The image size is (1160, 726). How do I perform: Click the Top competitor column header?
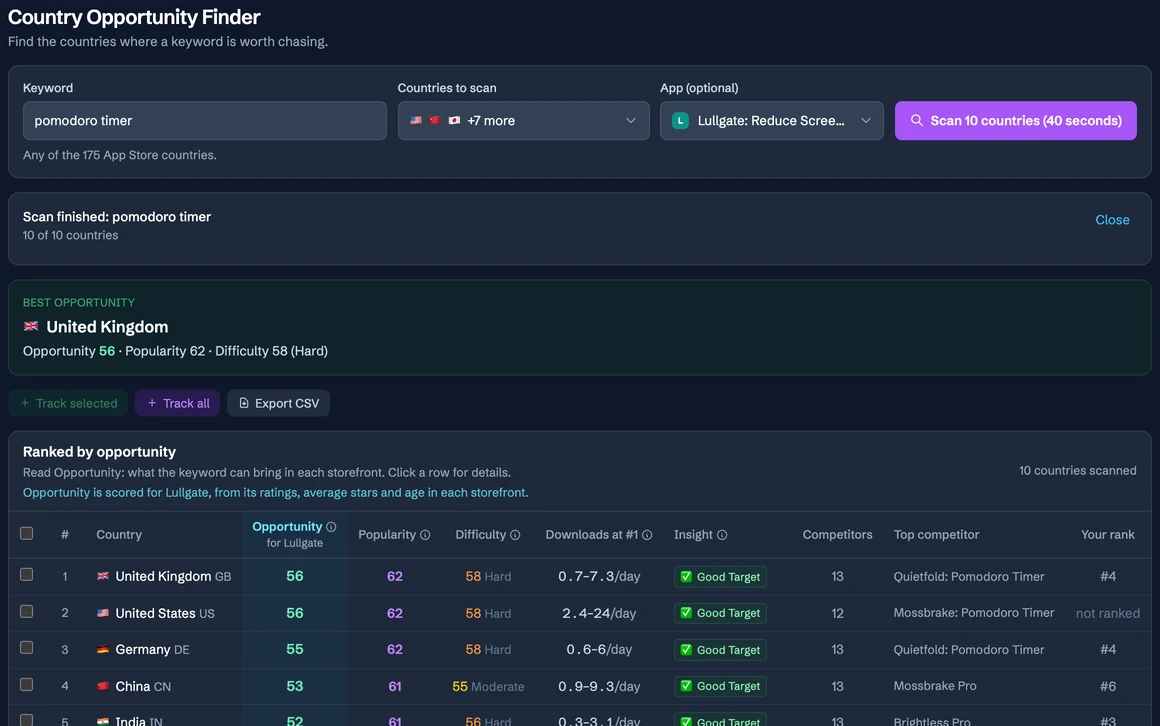click(936, 535)
